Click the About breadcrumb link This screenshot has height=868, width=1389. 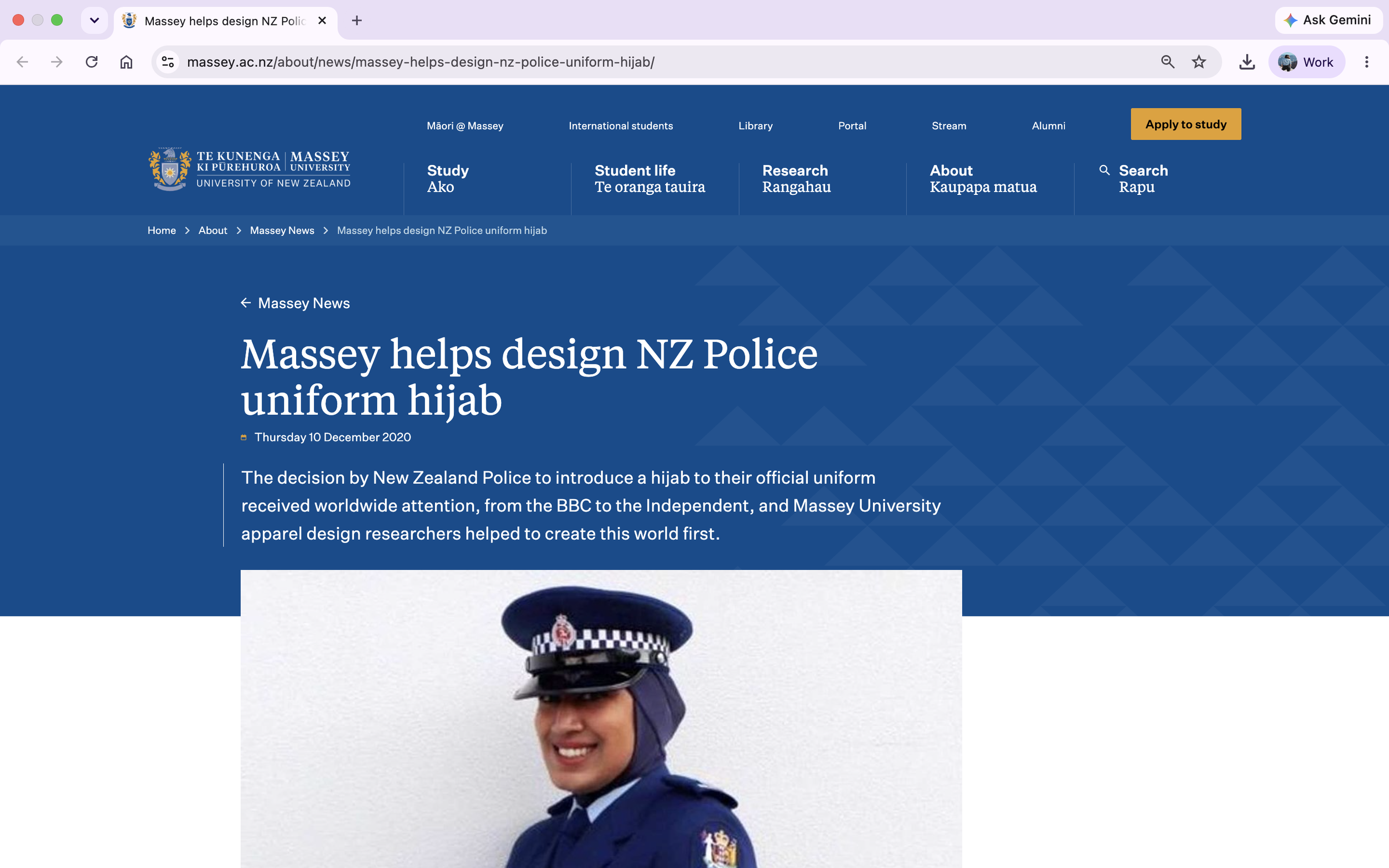tap(212, 230)
